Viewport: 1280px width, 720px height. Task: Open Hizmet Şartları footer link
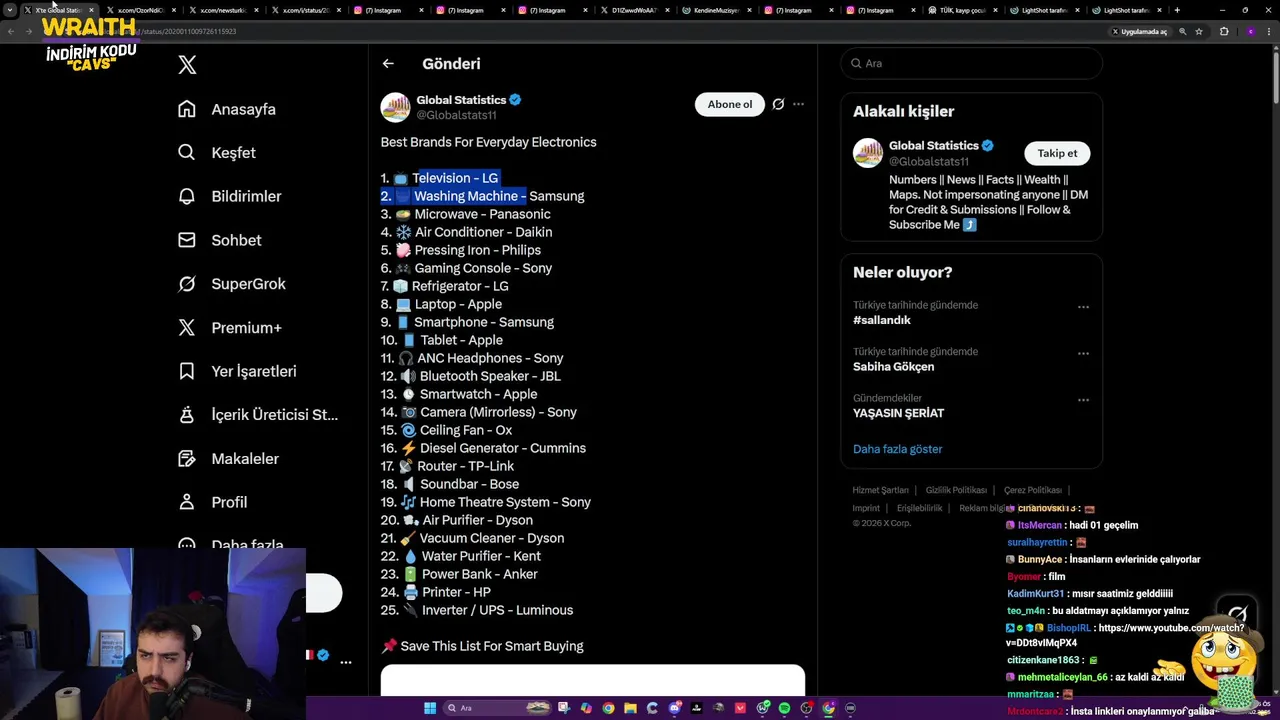pyautogui.click(x=880, y=490)
